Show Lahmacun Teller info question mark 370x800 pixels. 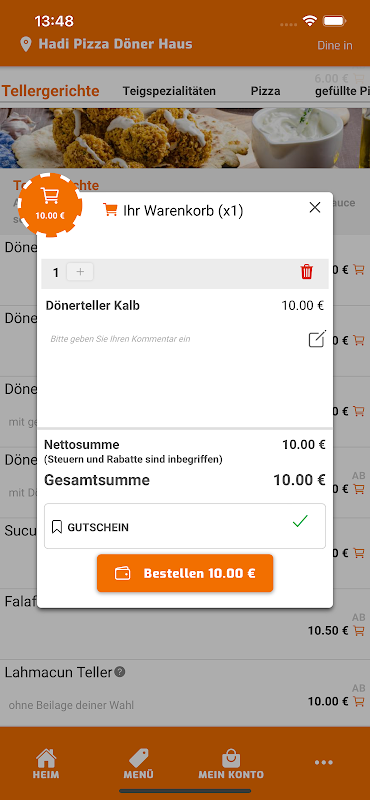point(119,672)
